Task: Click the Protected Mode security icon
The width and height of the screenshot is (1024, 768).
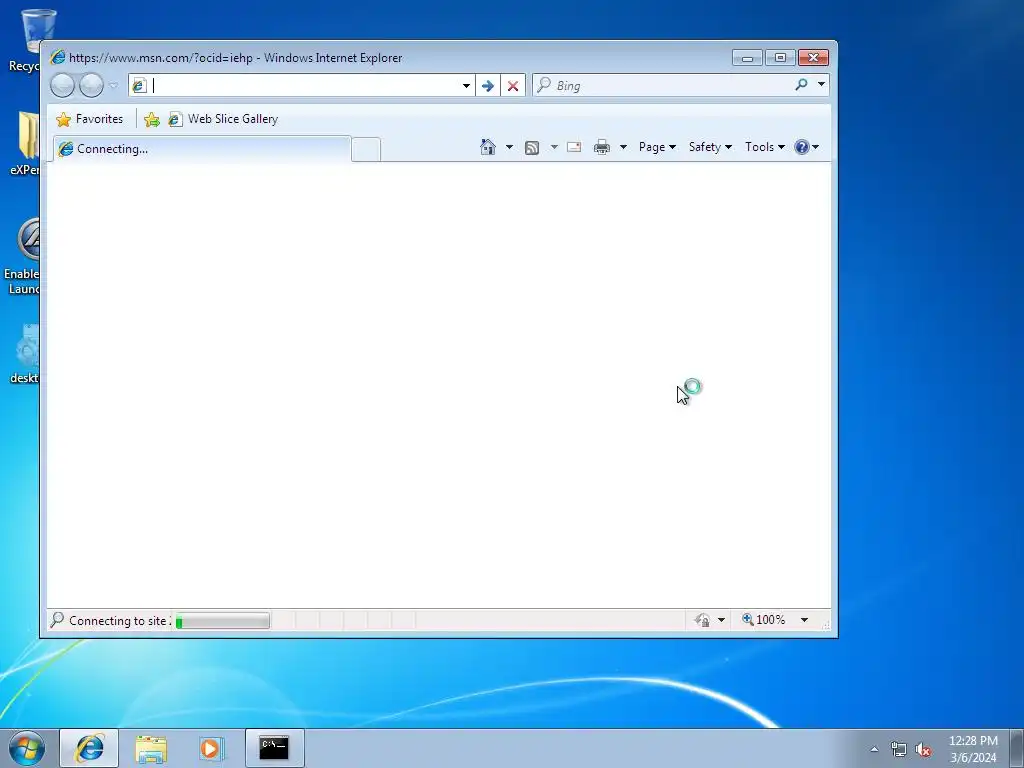Action: pyautogui.click(x=703, y=620)
